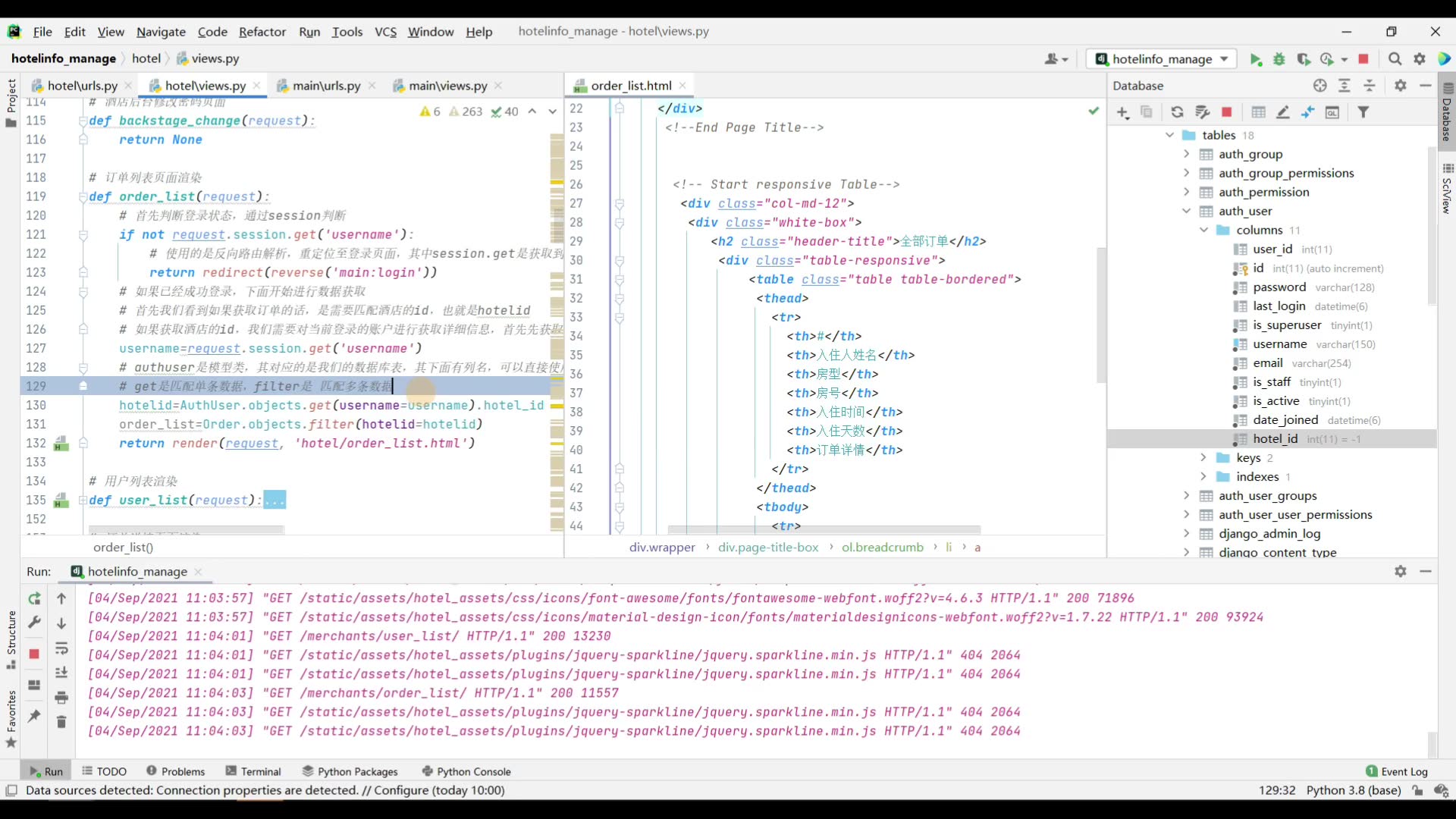Collapse the columns folder node
This screenshot has height=819, width=1456.
(x=1203, y=230)
